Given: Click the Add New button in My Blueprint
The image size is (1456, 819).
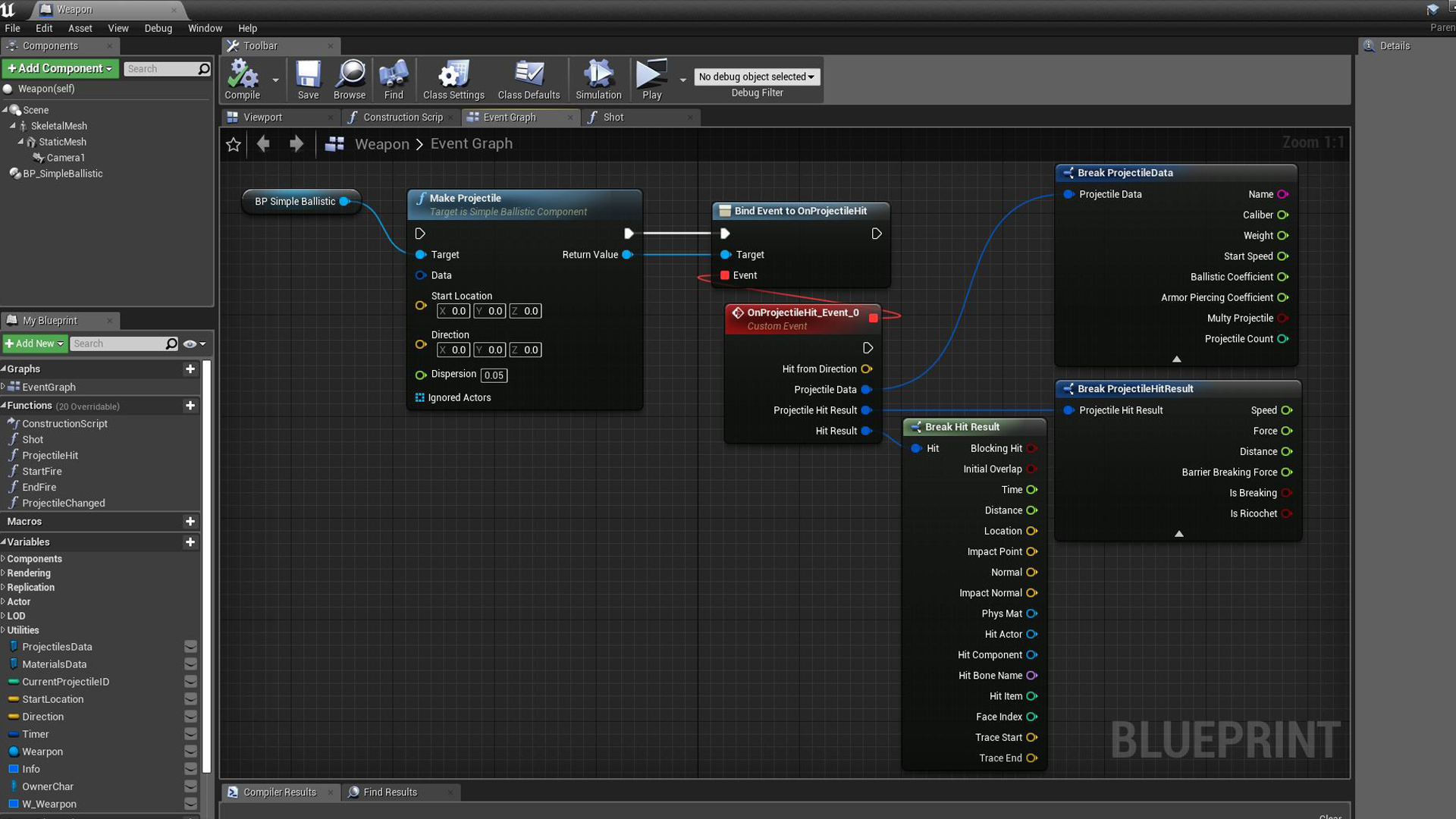Looking at the screenshot, I should pos(35,344).
